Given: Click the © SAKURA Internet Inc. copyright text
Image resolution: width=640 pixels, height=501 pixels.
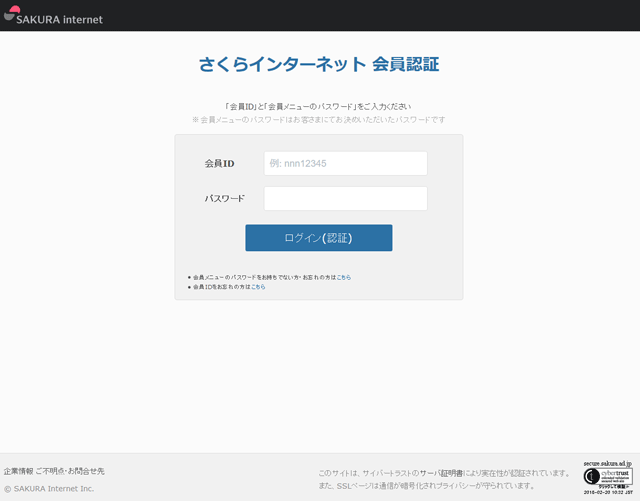Looking at the screenshot, I should click(x=49, y=488).
